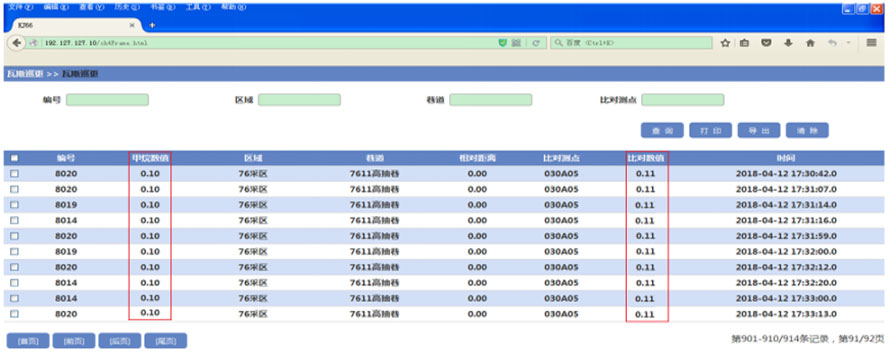Screen dimensions: 889x363
Task: Check the row timed 17:33:13.0
Action: click(x=14, y=314)
